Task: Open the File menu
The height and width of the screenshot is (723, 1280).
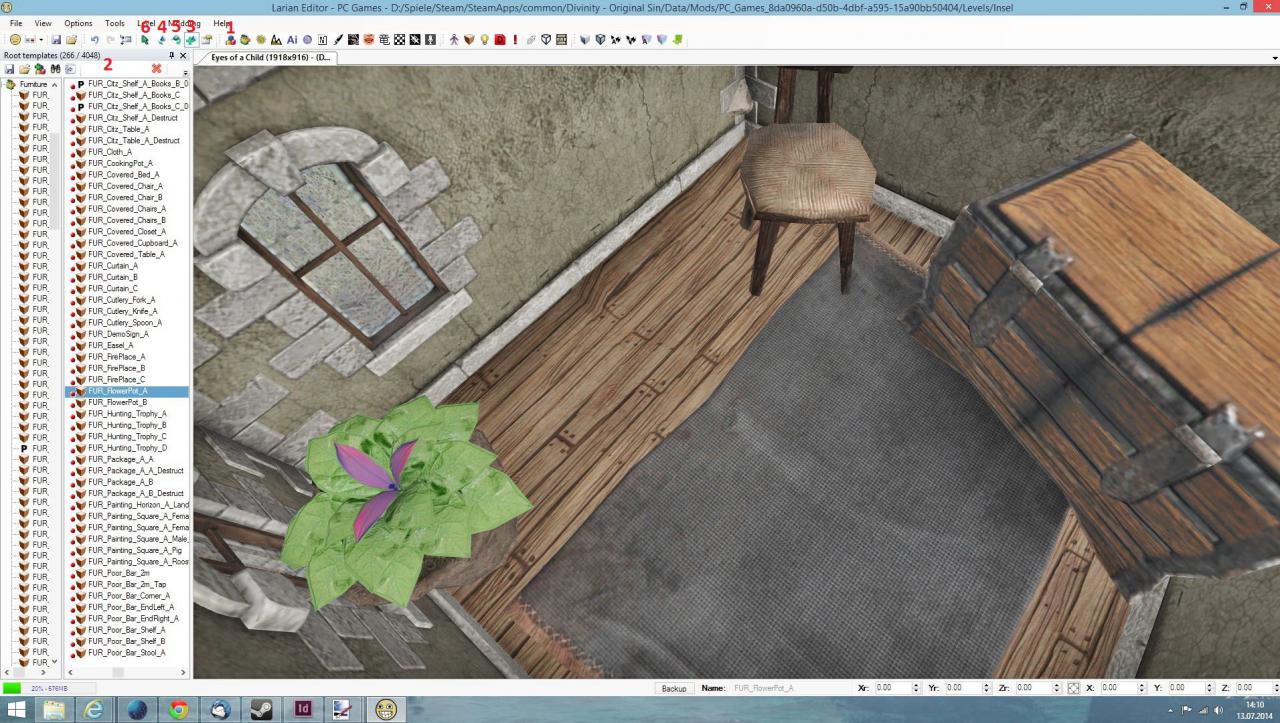Action: 16,23
